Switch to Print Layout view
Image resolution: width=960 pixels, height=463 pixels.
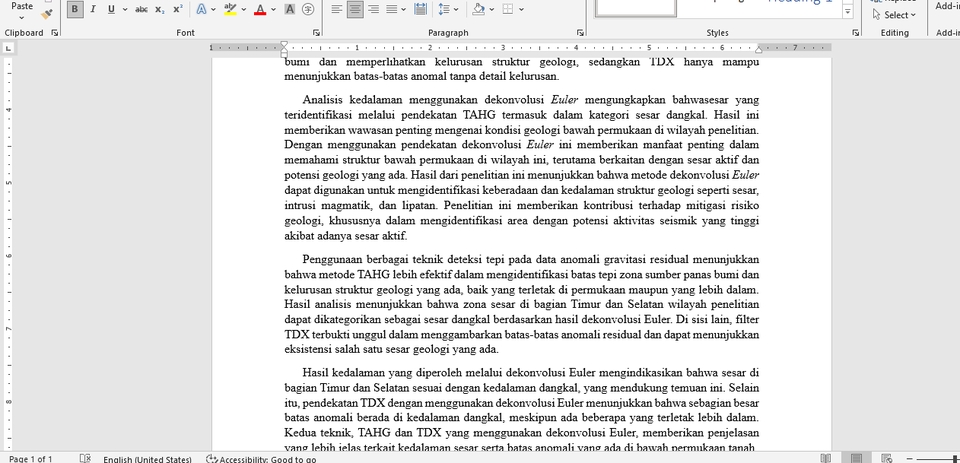pyautogui.click(x=856, y=459)
